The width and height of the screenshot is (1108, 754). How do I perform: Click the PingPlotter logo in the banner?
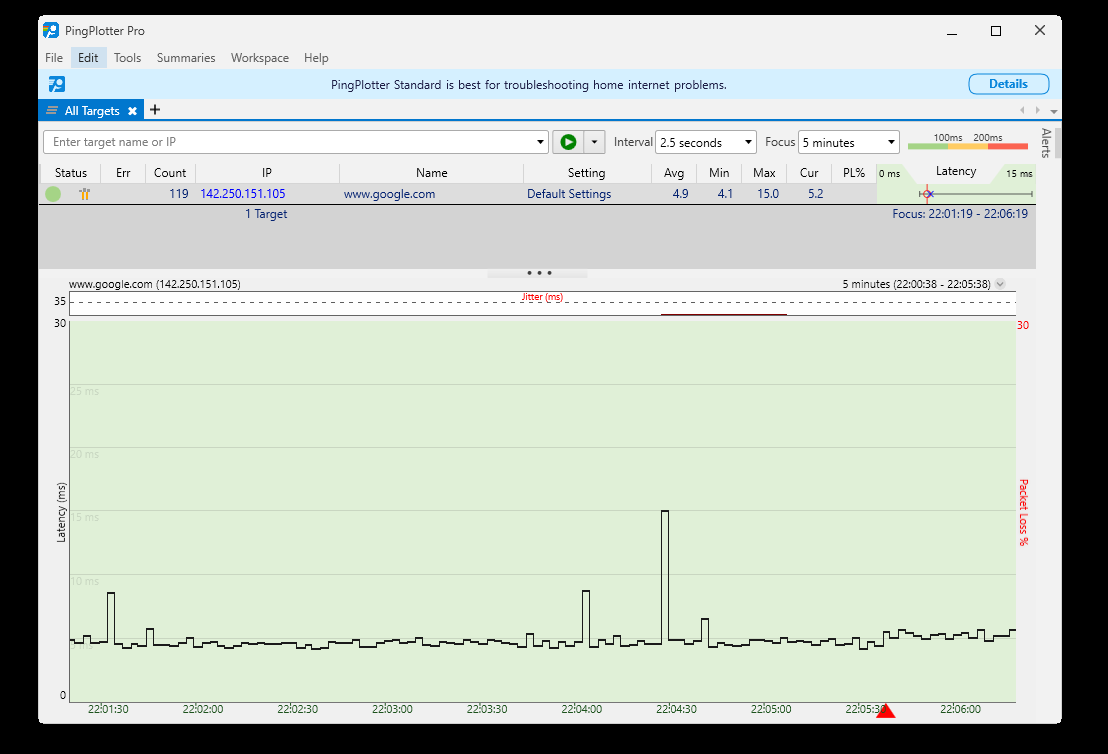(x=57, y=84)
